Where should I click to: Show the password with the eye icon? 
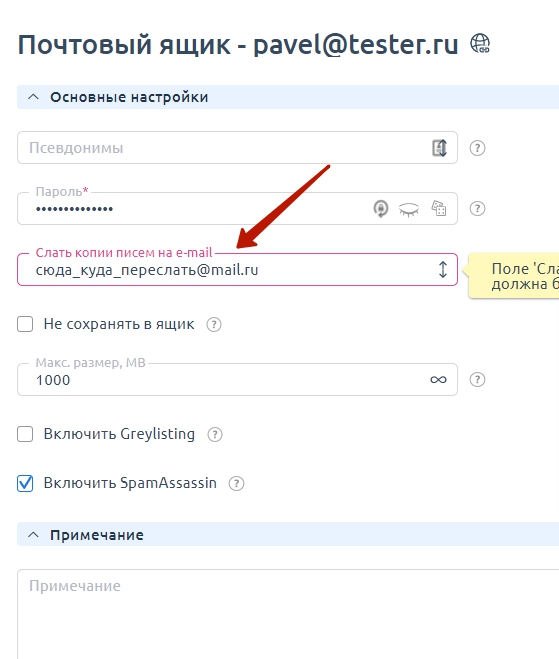click(409, 209)
